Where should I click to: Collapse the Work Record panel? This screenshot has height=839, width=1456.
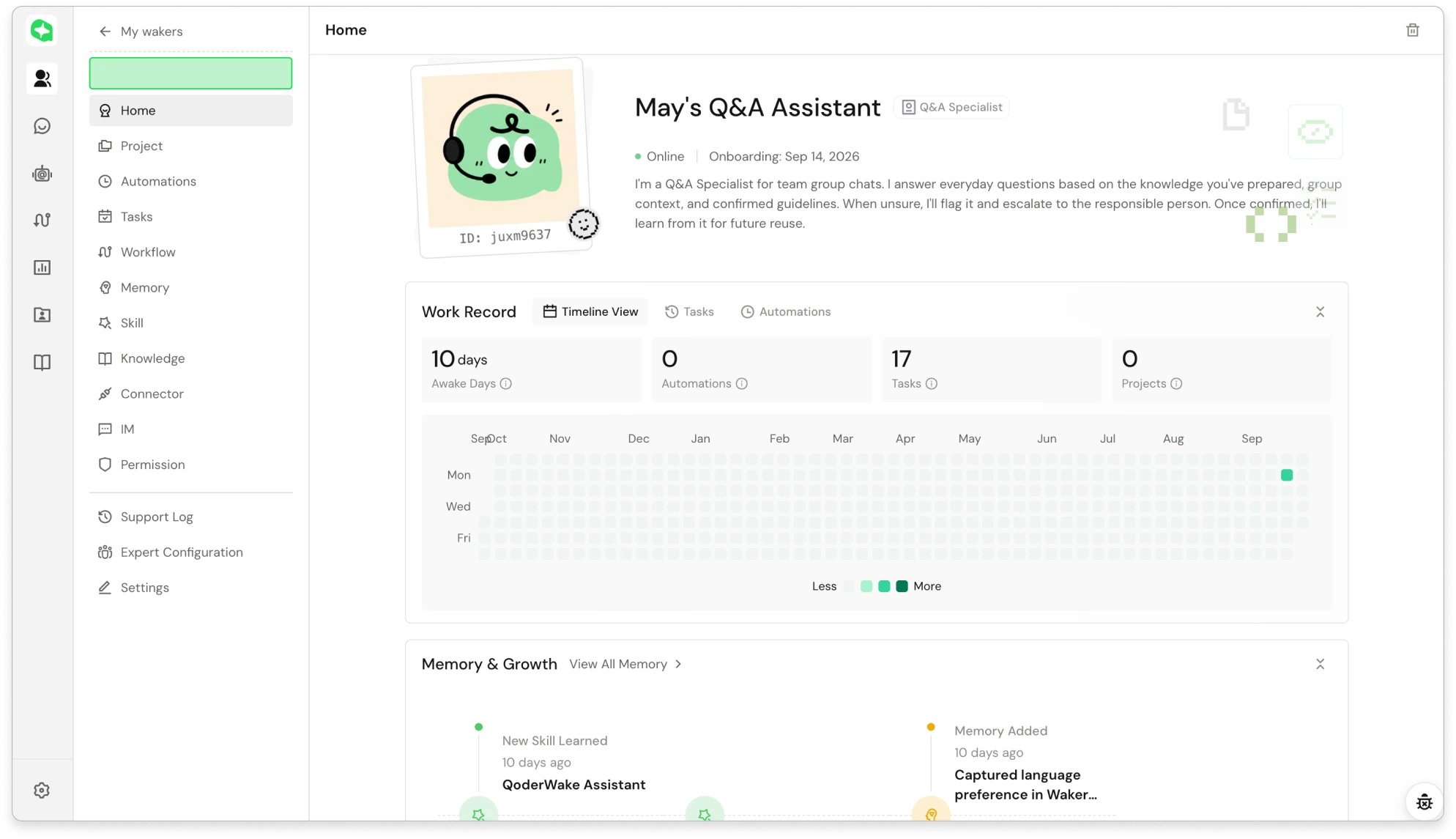click(1320, 311)
